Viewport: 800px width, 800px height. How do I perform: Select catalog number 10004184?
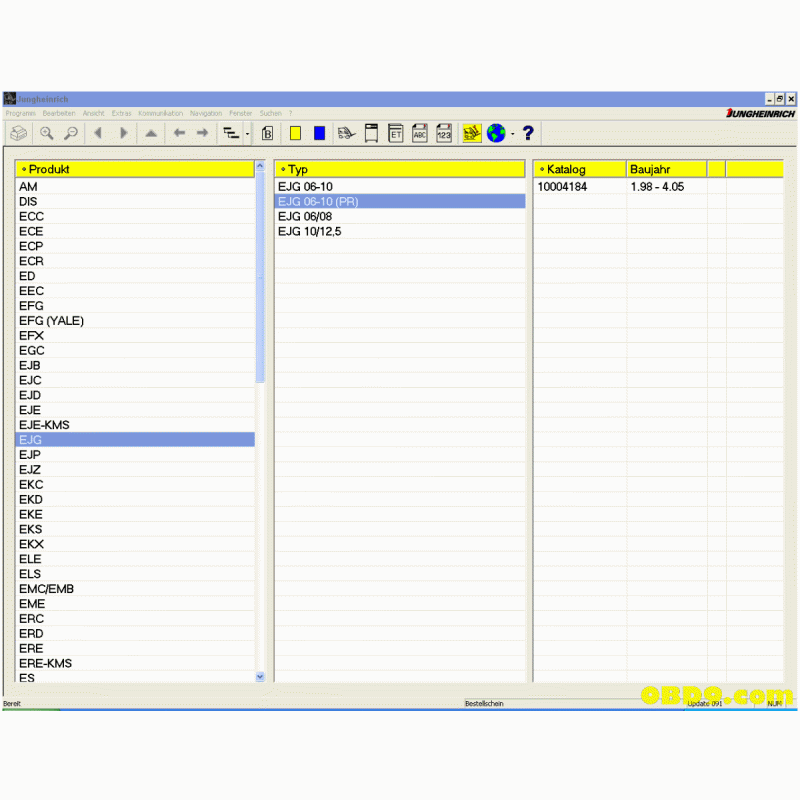pos(562,187)
